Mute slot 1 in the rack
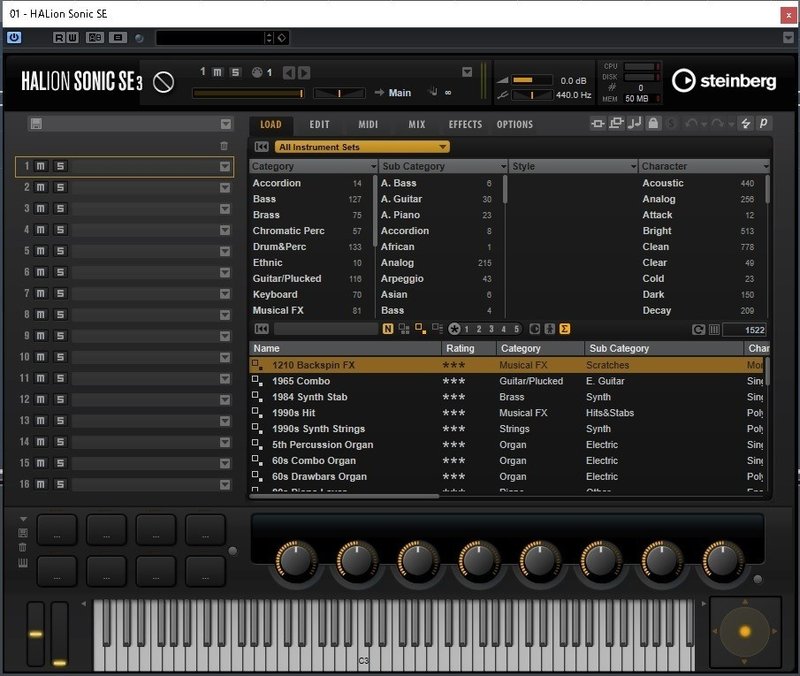800x676 pixels. tap(41, 166)
